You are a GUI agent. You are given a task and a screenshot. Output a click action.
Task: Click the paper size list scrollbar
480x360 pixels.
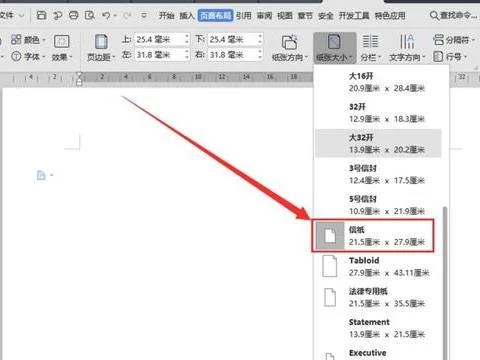tap(445, 283)
